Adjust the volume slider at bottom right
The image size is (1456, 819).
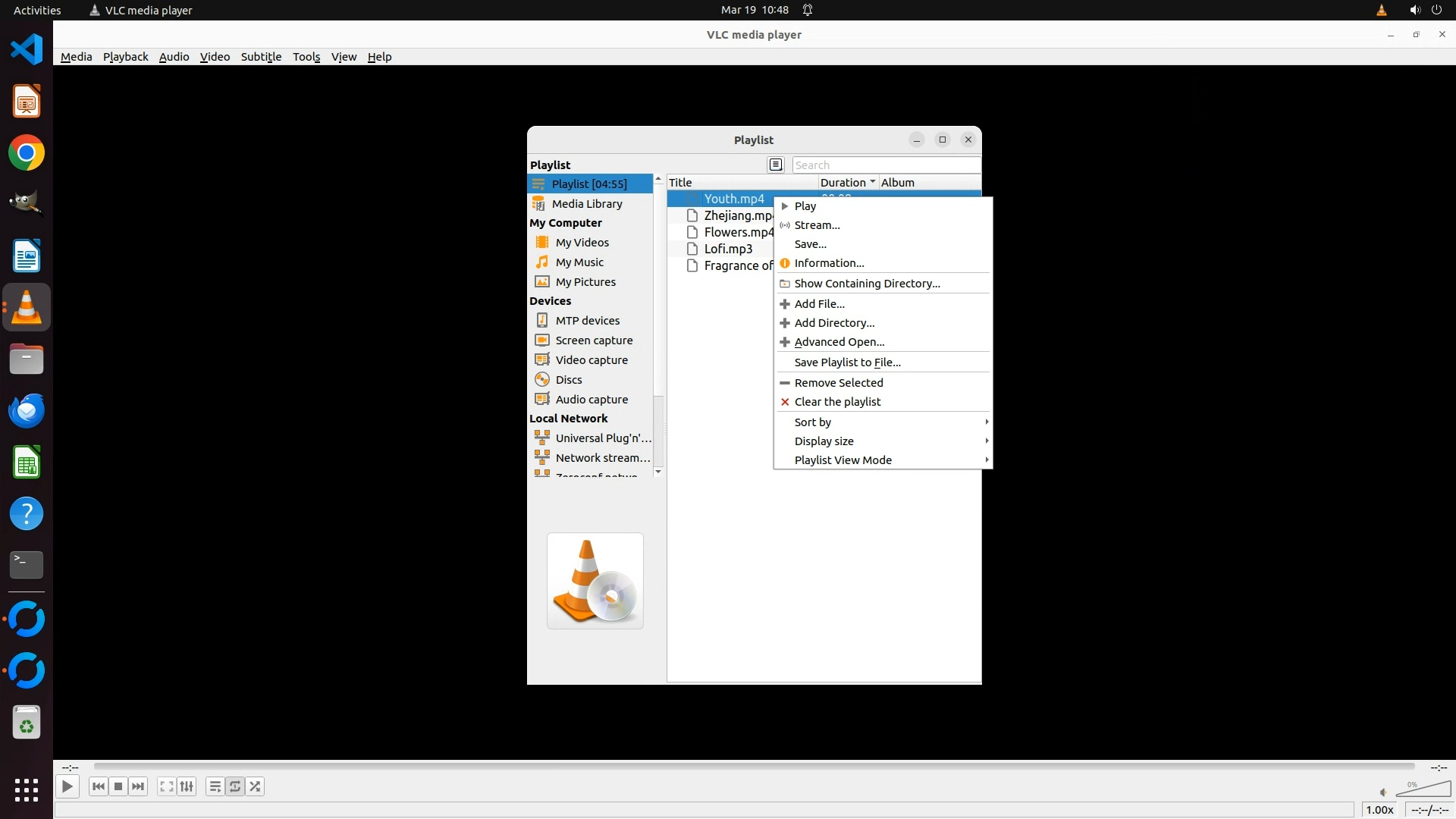click(x=1423, y=789)
